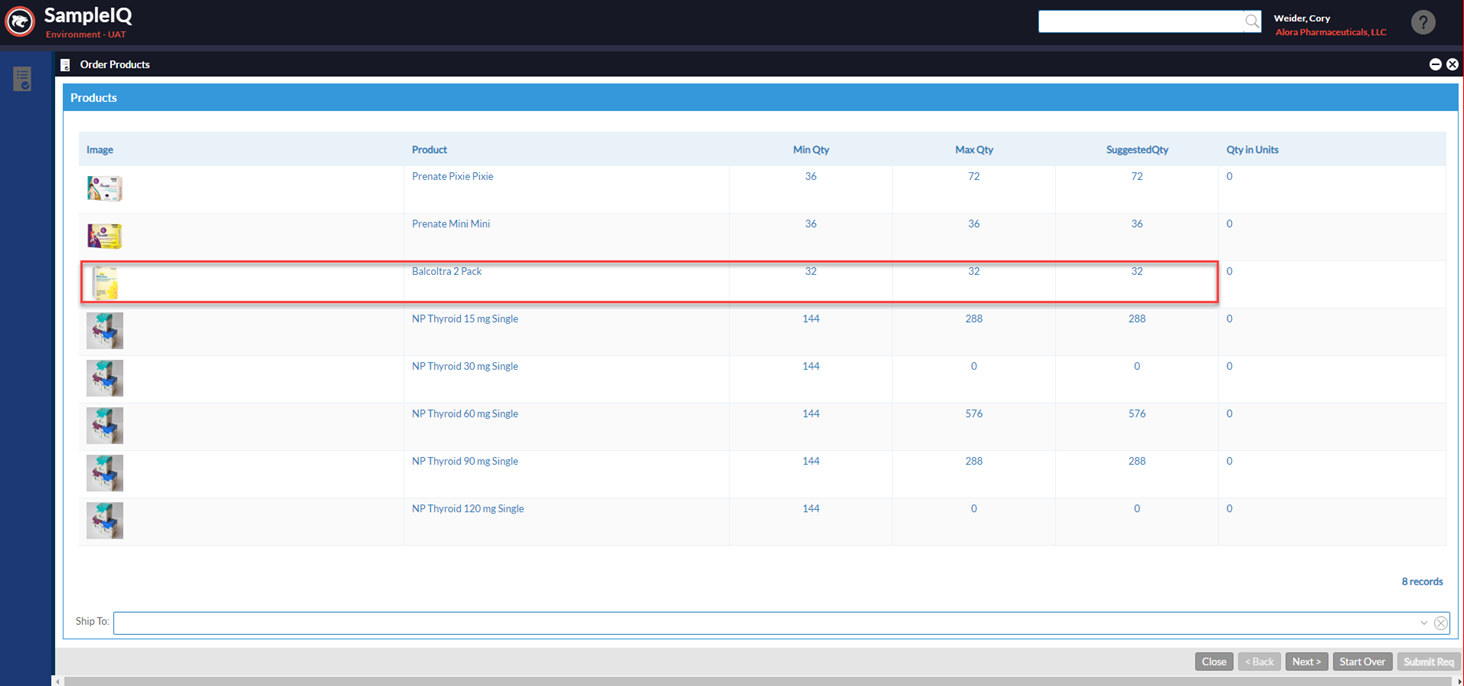This screenshot has height=686, width=1464.
Task: Select NP Thyroid 120 mg Single
Action: point(468,509)
